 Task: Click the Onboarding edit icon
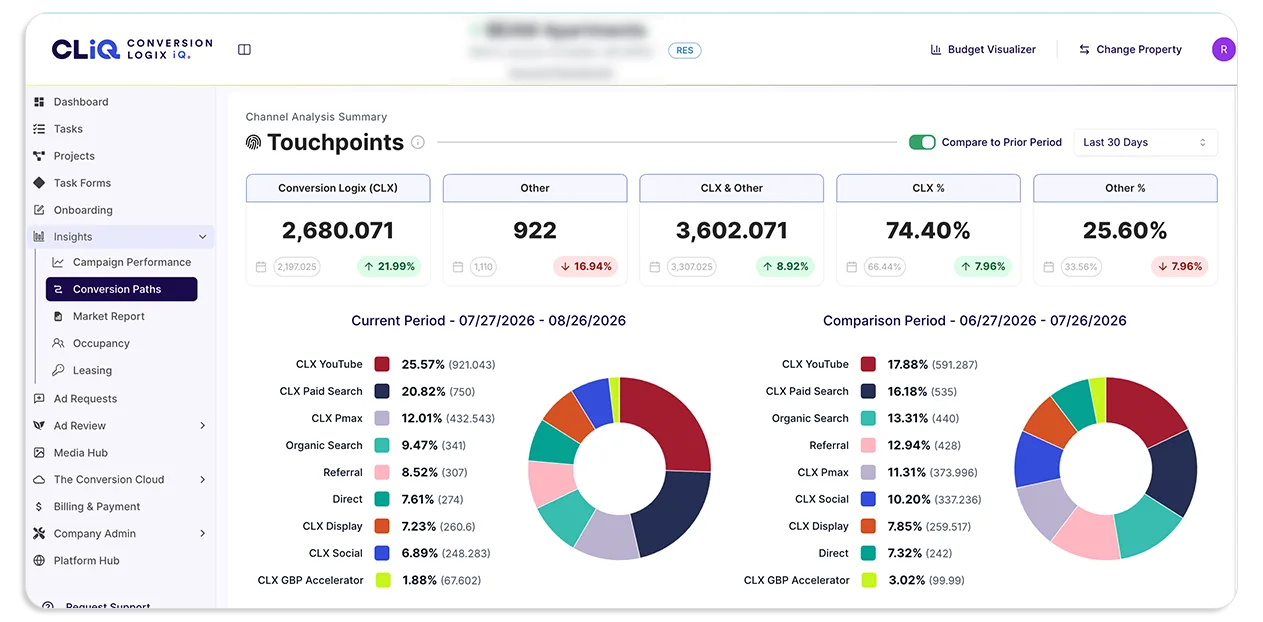click(39, 210)
